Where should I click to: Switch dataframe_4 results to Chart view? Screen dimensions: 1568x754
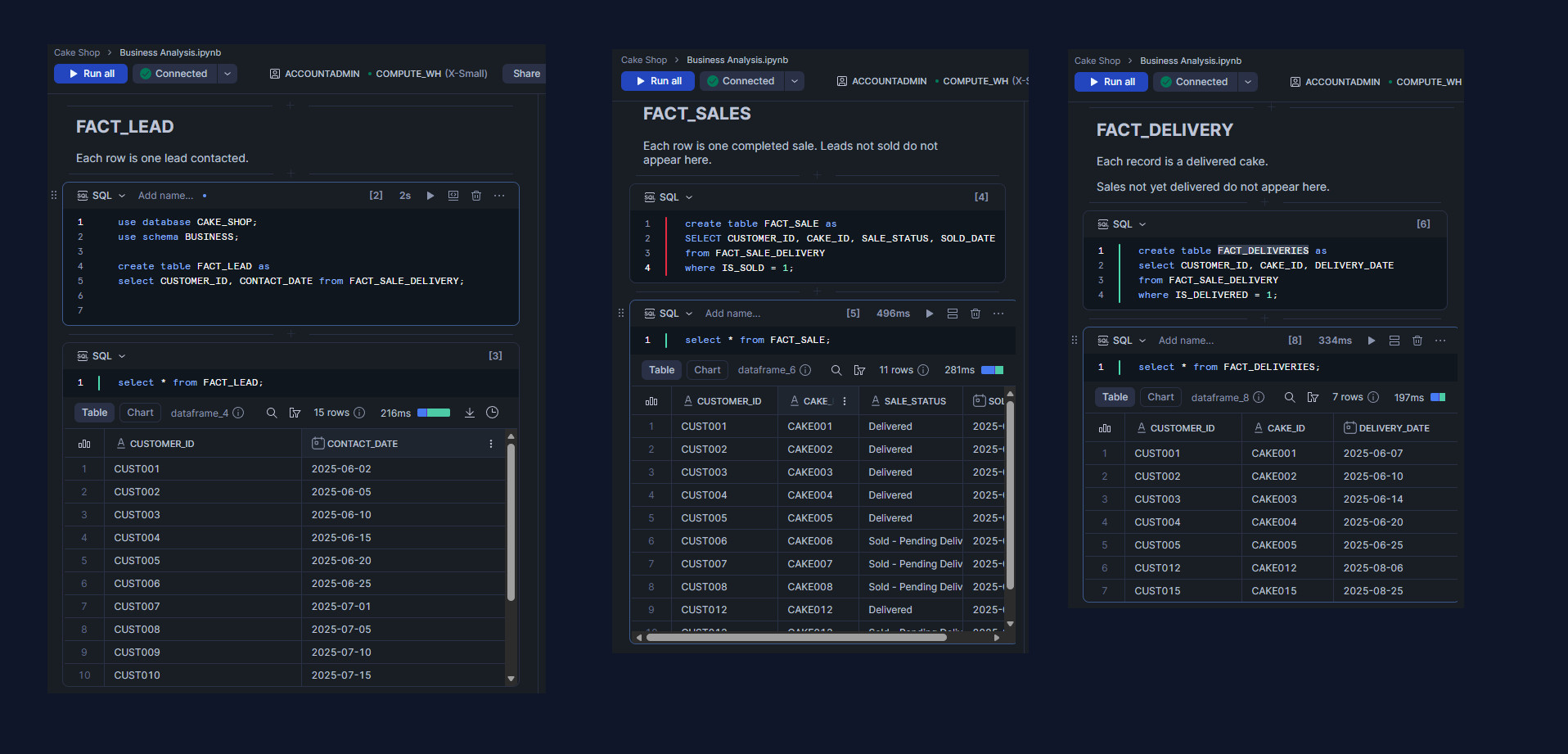(140, 413)
